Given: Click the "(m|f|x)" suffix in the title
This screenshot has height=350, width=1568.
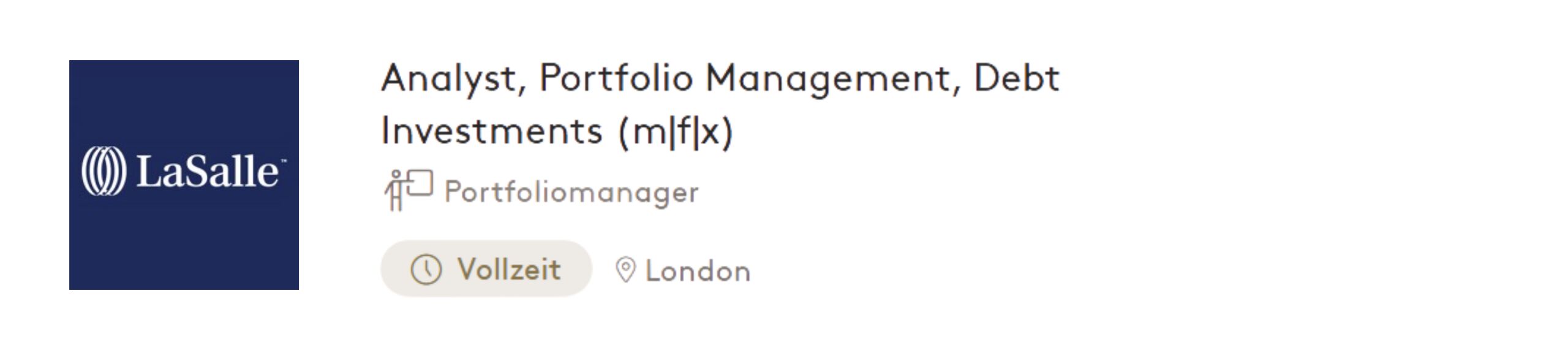Looking at the screenshot, I should click(x=675, y=131).
